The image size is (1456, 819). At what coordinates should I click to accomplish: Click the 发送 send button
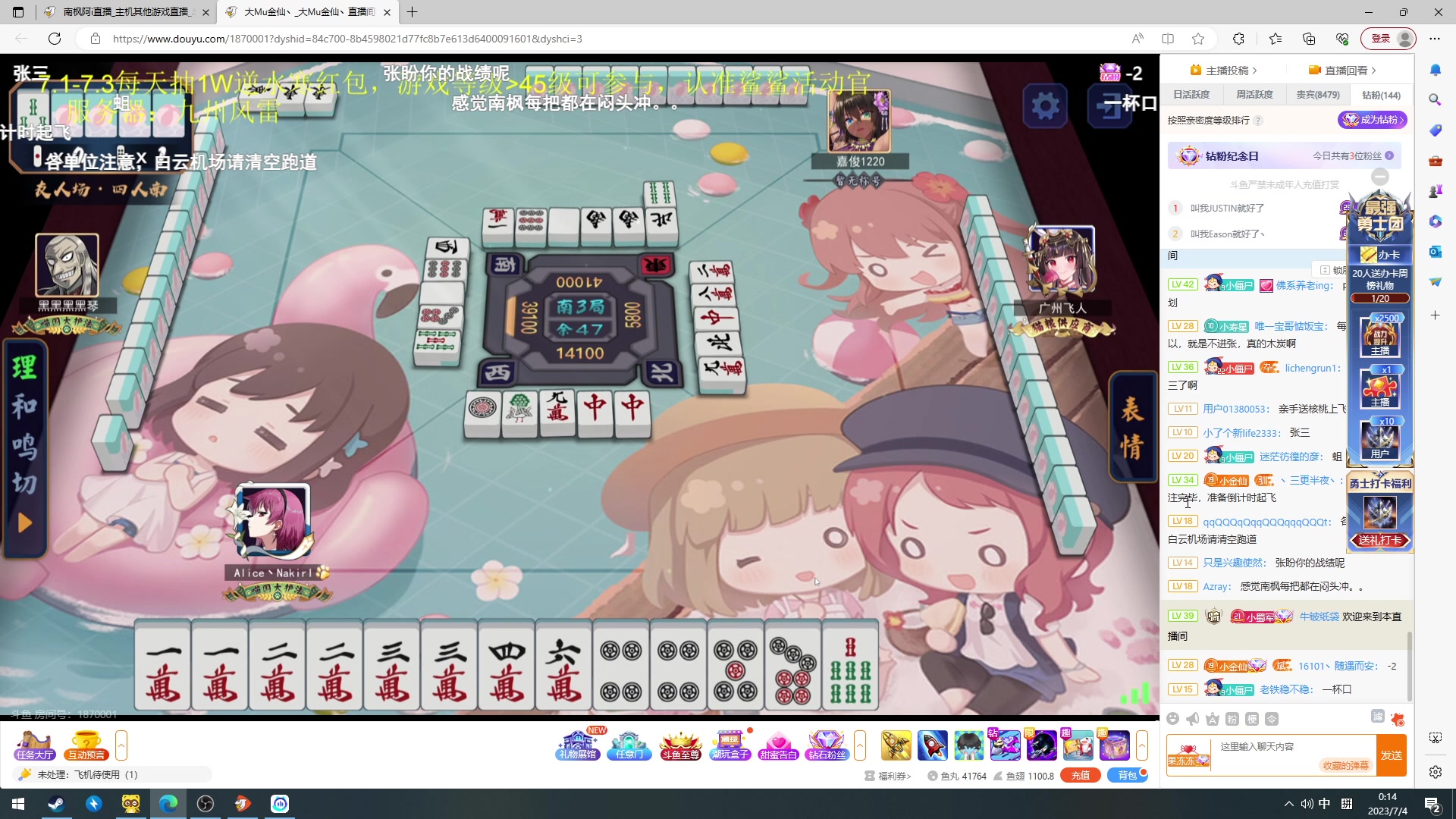tap(1392, 755)
